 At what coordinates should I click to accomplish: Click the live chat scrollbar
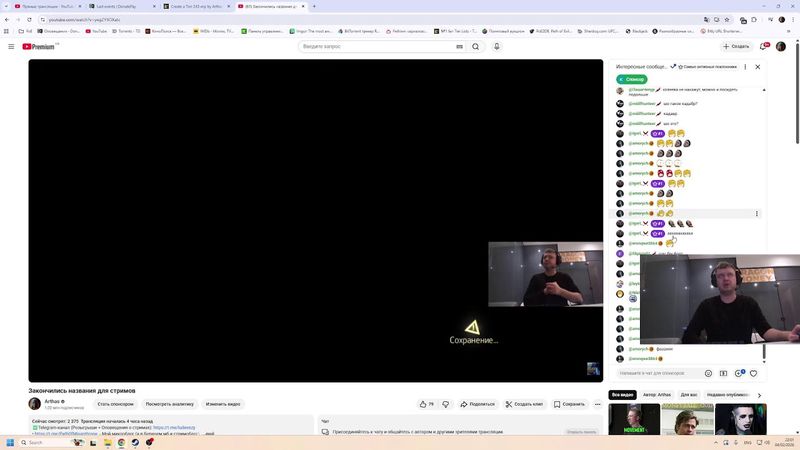coord(766,200)
